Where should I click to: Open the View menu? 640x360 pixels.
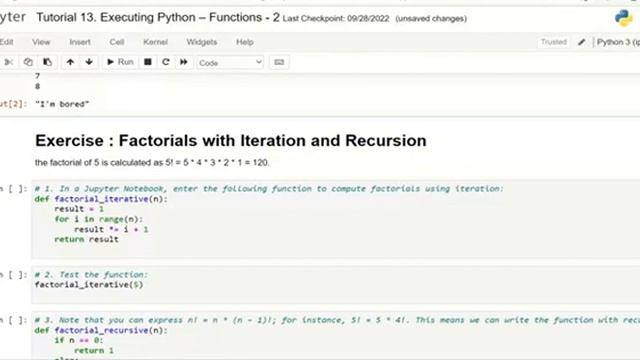click(x=41, y=42)
